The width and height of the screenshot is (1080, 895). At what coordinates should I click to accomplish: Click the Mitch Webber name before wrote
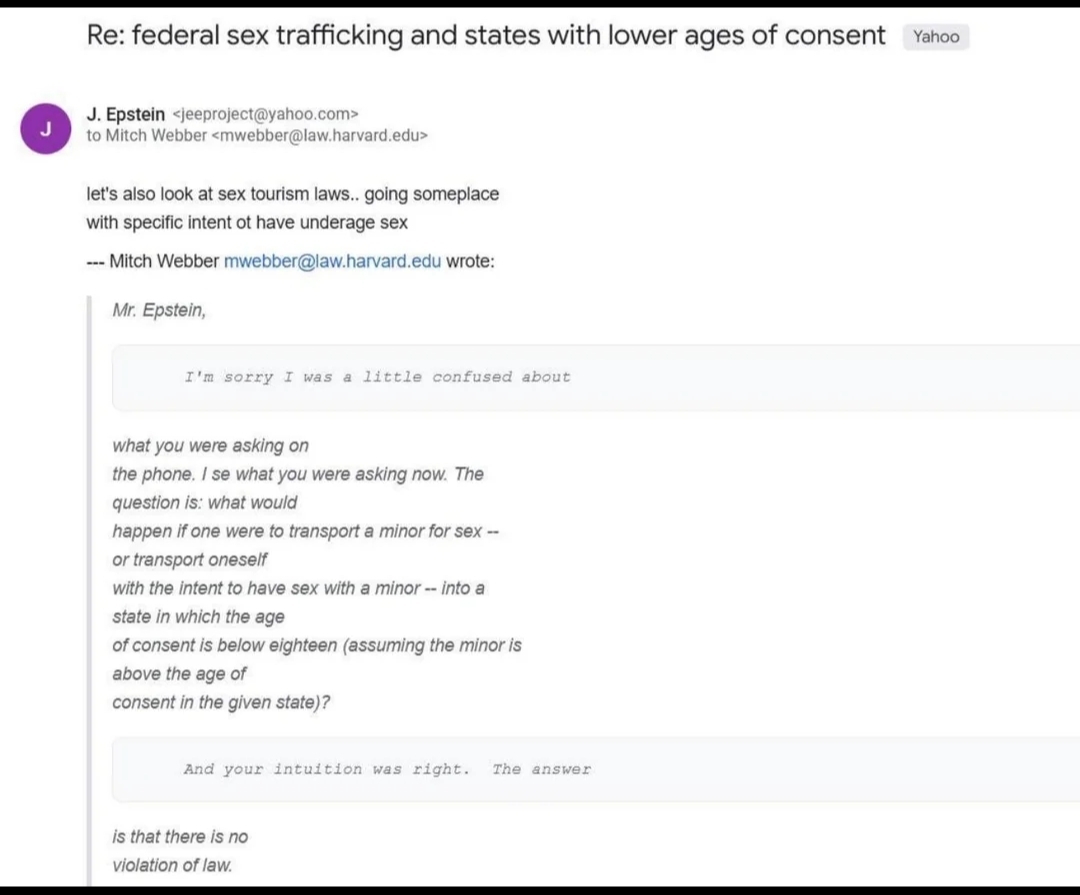pyautogui.click(x=163, y=262)
